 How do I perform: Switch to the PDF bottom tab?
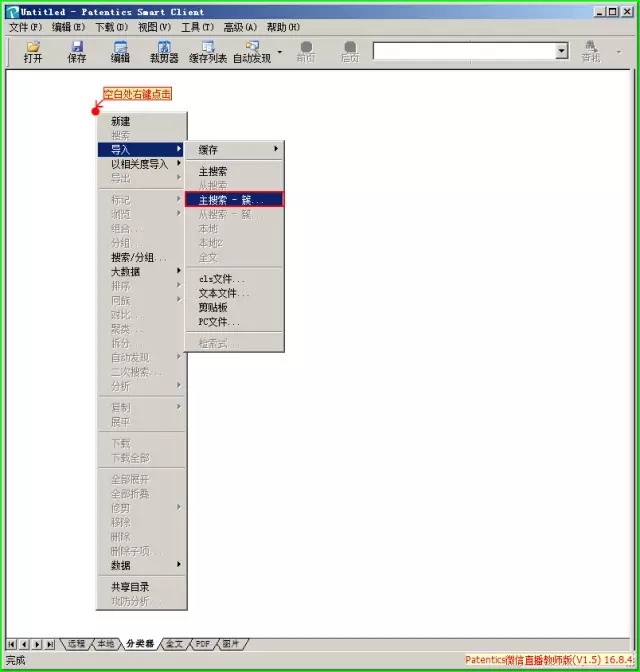[x=203, y=644]
